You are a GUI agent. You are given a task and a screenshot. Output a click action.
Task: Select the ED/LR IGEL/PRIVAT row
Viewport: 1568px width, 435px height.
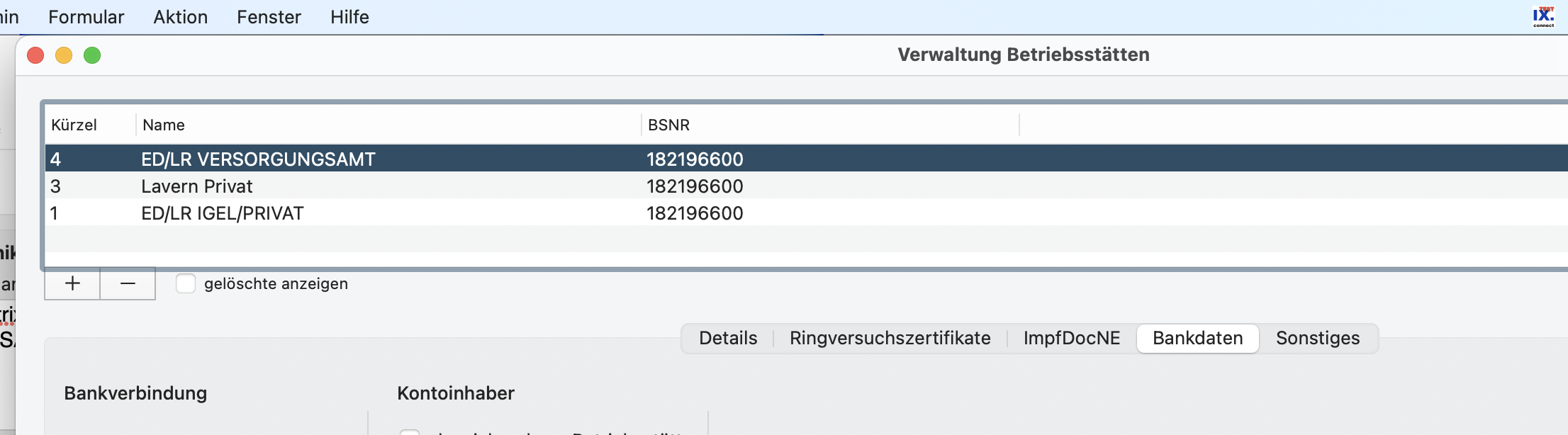[807, 213]
